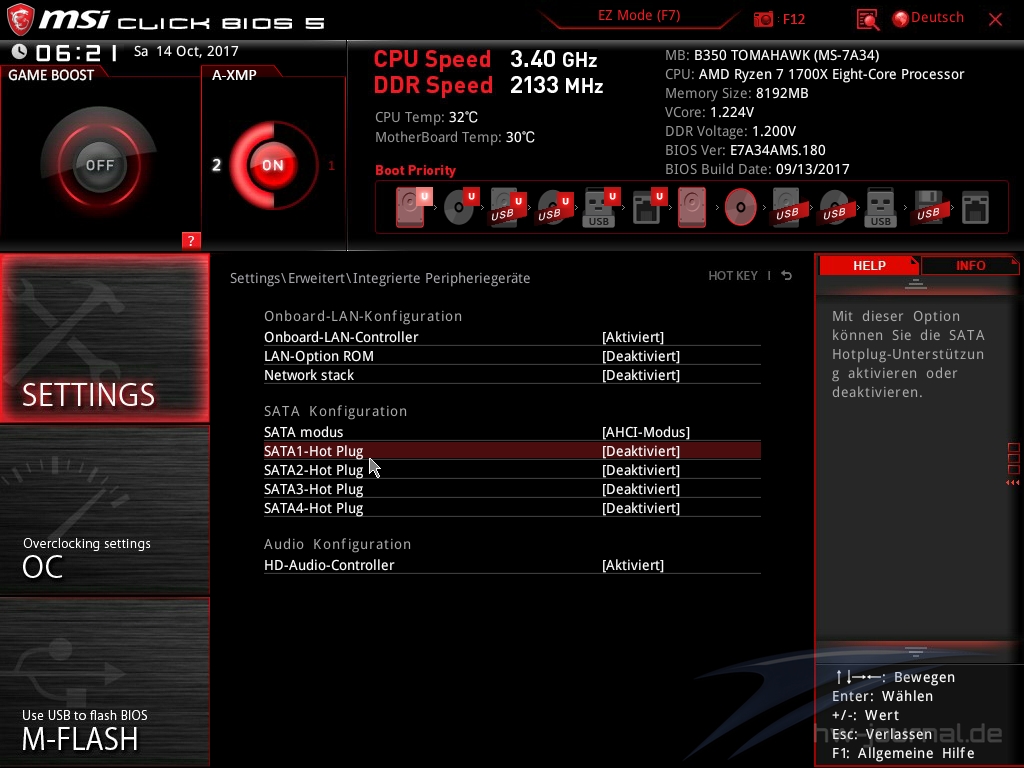Click the VCore: 1.224V reading
Image resolution: width=1024 pixels, height=768 pixels.
tap(709, 112)
